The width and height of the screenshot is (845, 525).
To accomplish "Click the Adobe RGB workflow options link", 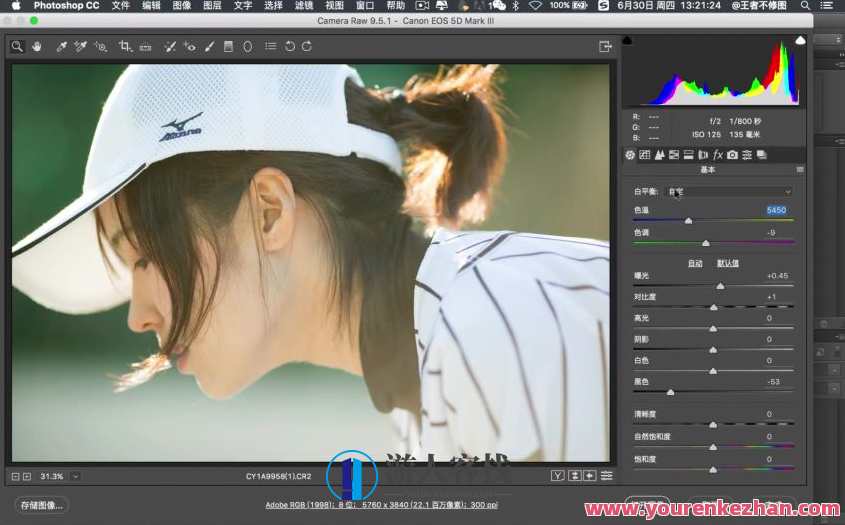I will (x=382, y=505).
